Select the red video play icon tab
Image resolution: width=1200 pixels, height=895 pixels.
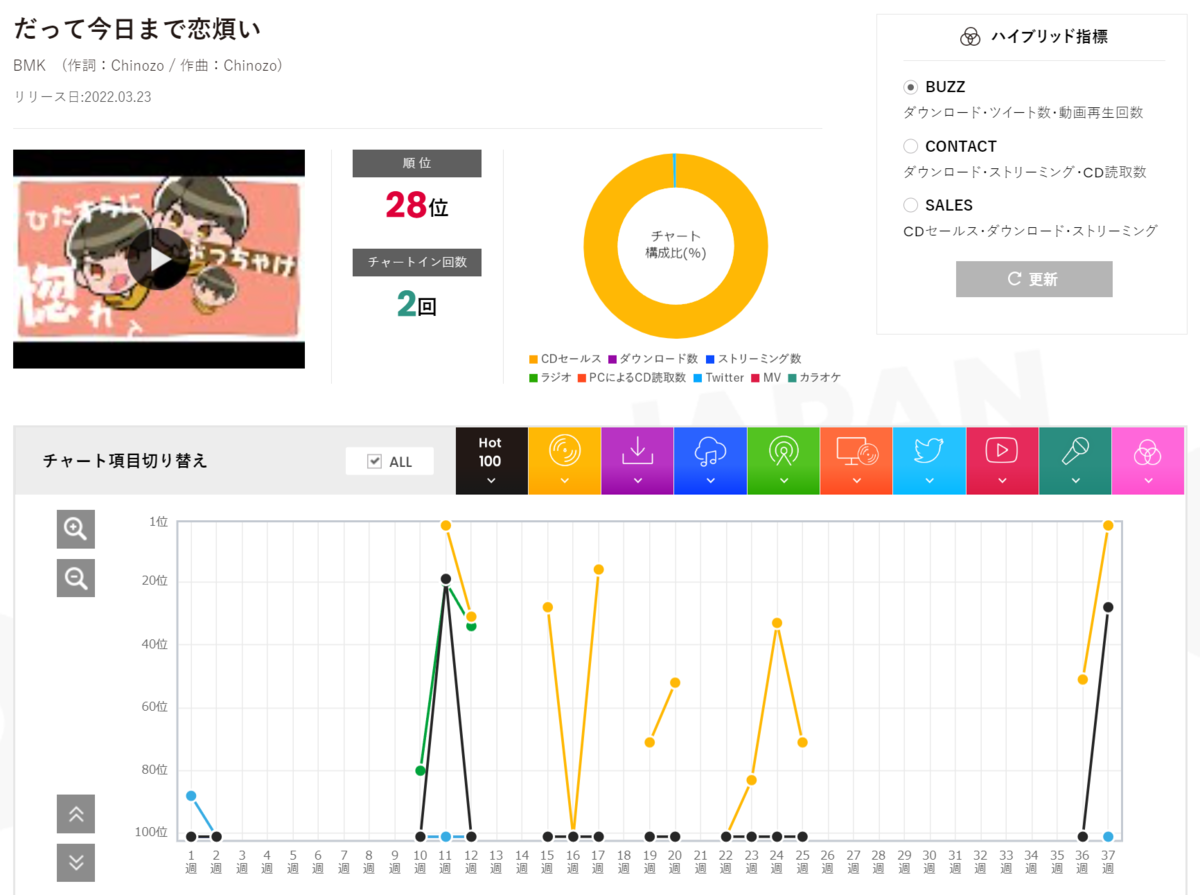pyautogui.click(x=1002, y=461)
